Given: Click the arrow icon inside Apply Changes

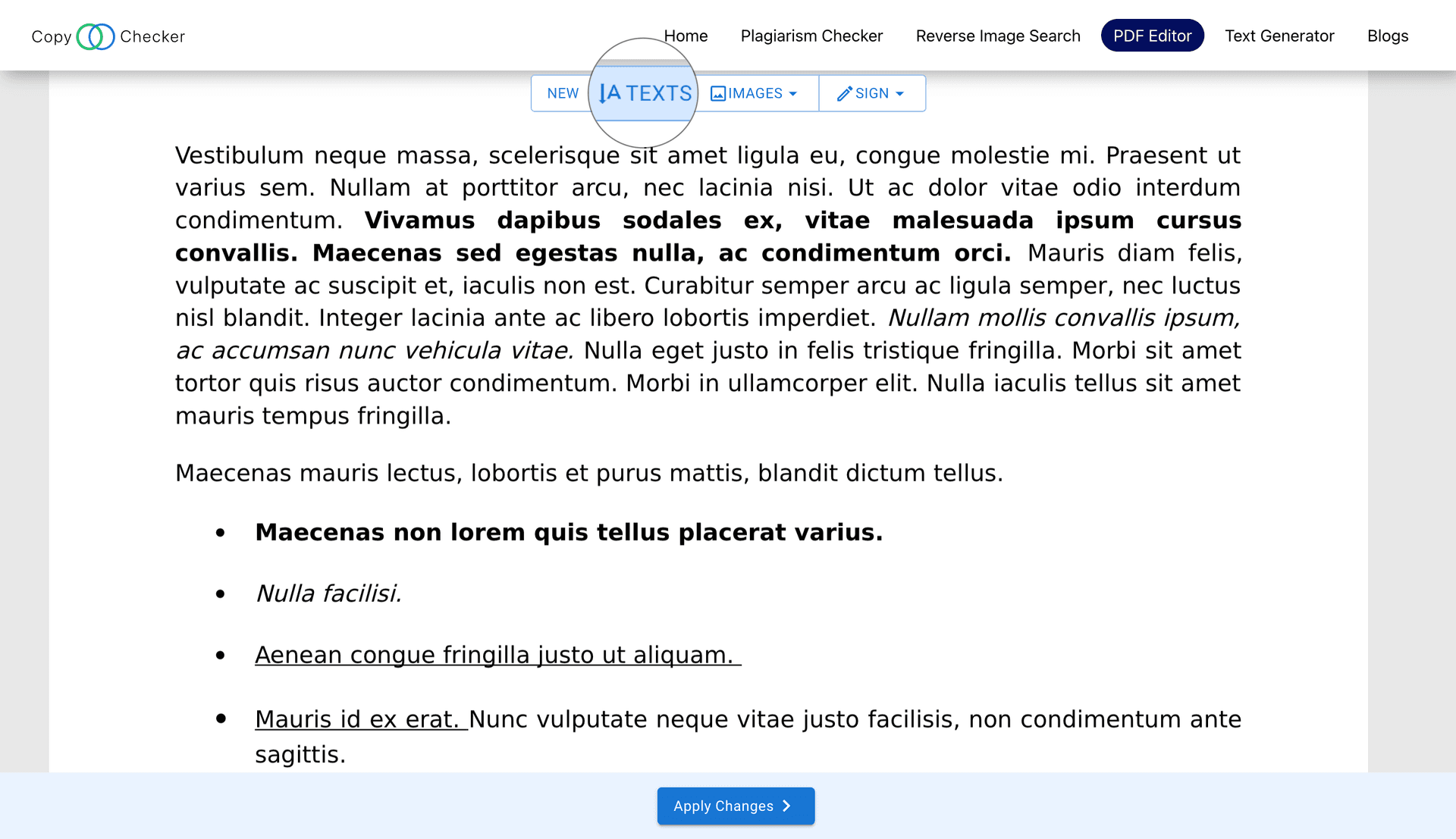Looking at the screenshot, I should click(x=786, y=806).
